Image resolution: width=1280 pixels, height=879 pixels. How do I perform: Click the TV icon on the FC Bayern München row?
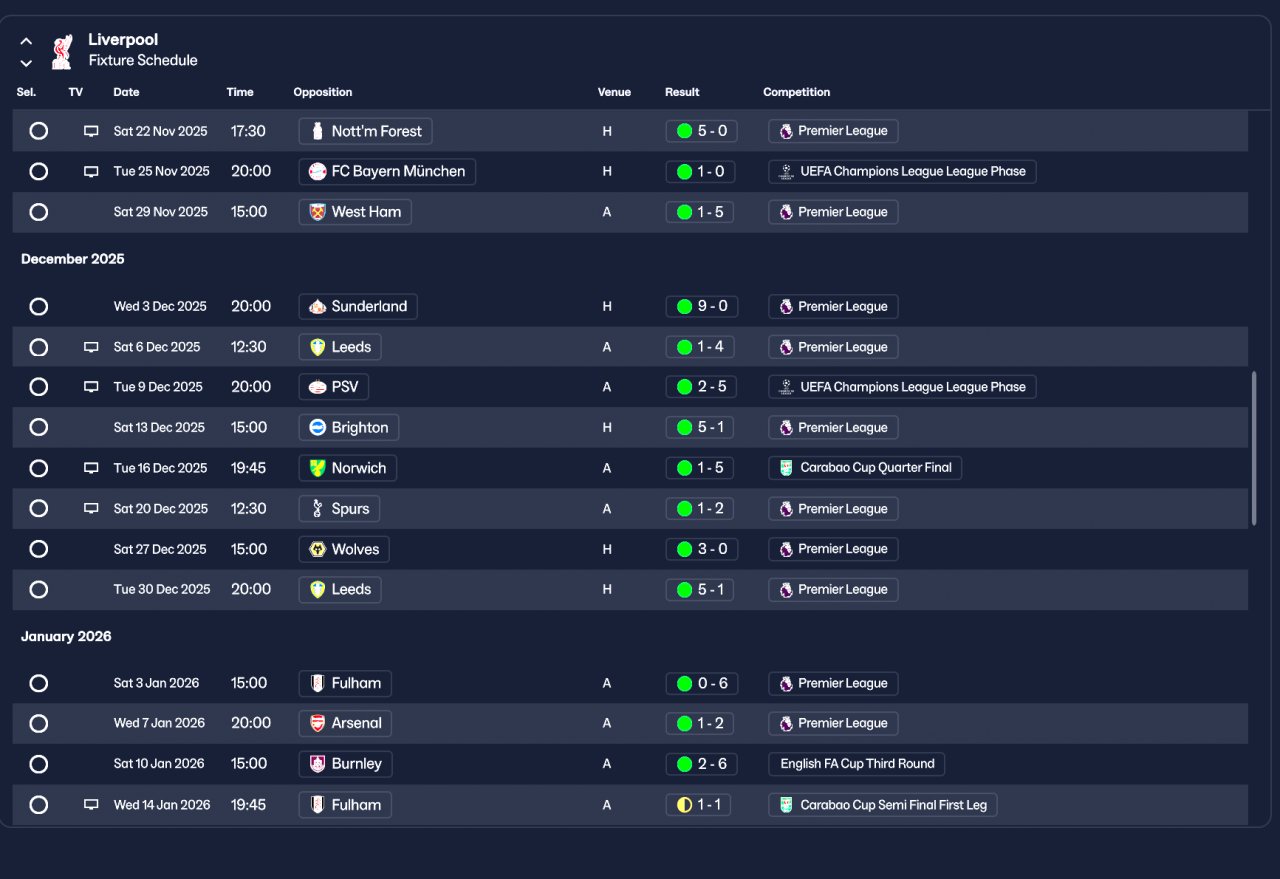(91, 171)
